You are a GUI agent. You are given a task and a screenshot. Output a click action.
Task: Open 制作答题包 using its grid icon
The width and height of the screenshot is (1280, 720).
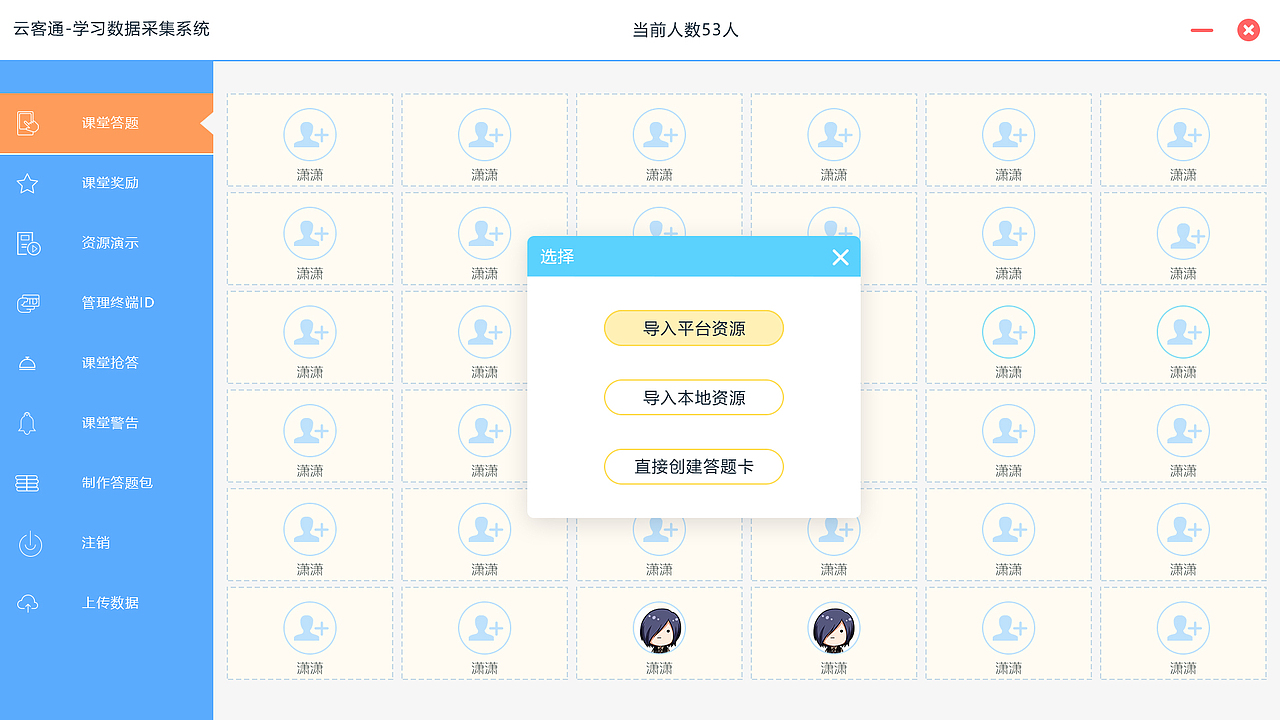[27, 483]
